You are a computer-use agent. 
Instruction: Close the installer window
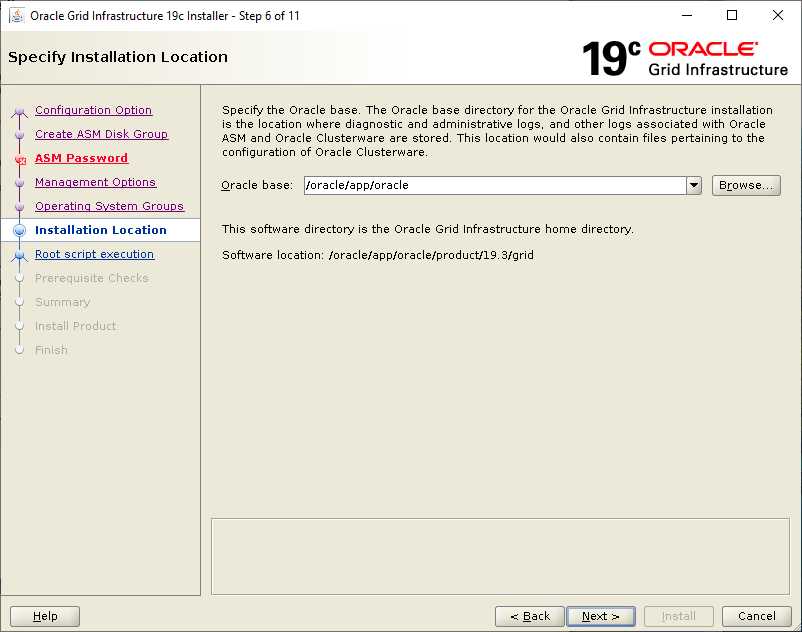[777, 15]
